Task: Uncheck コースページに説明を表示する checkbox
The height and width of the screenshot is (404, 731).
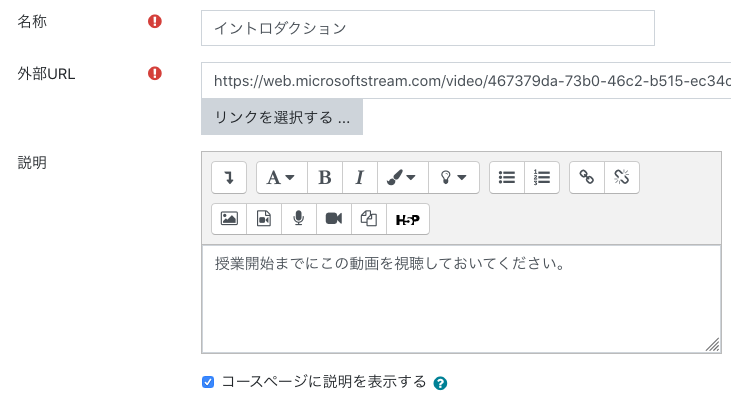Action: pyautogui.click(x=208, y=382)
